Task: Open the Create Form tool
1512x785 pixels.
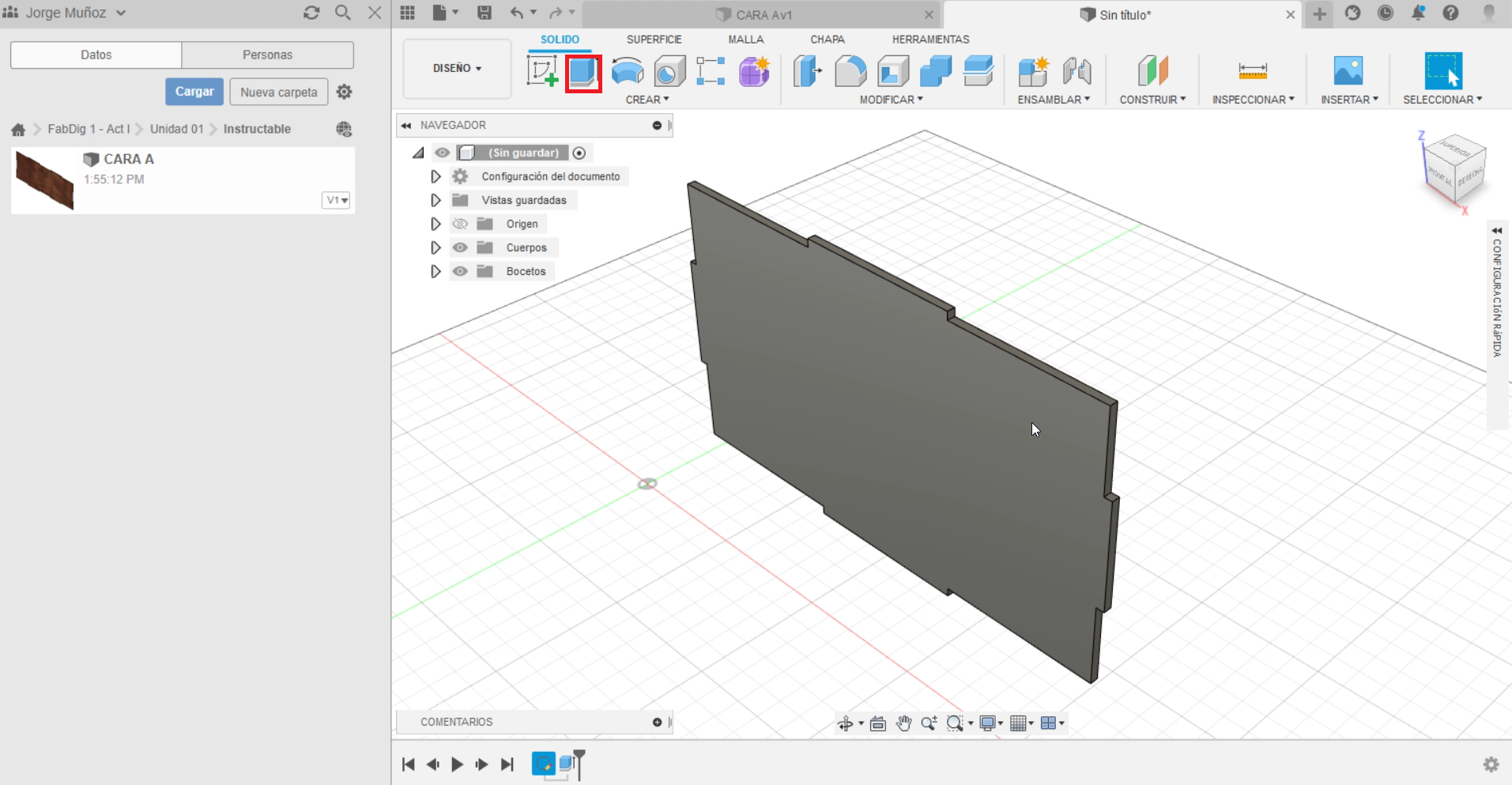Action: [x=753, y=71]
